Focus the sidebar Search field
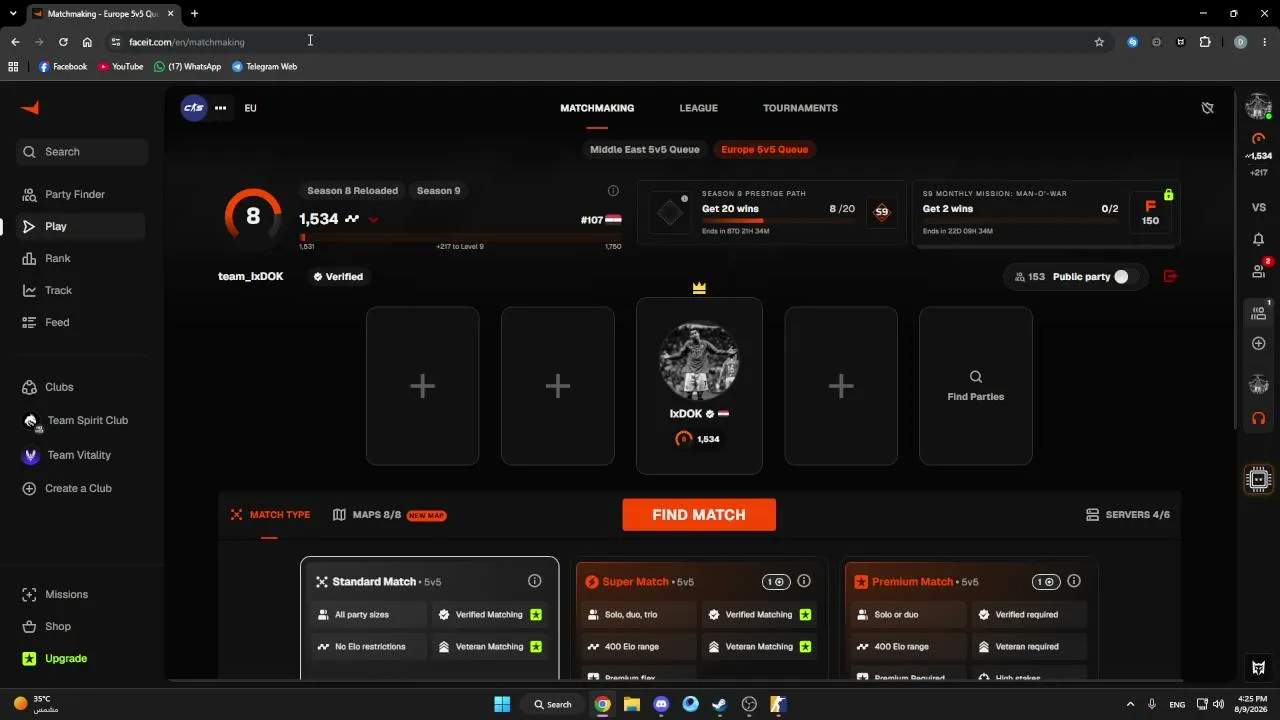 82,152
